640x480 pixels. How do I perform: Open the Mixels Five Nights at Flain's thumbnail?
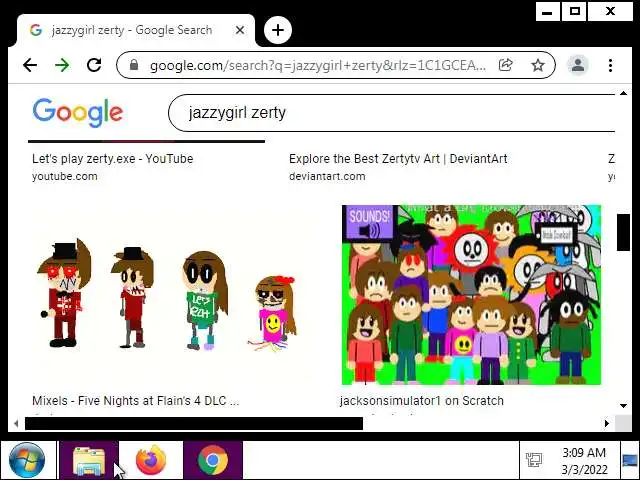[169, 295]
